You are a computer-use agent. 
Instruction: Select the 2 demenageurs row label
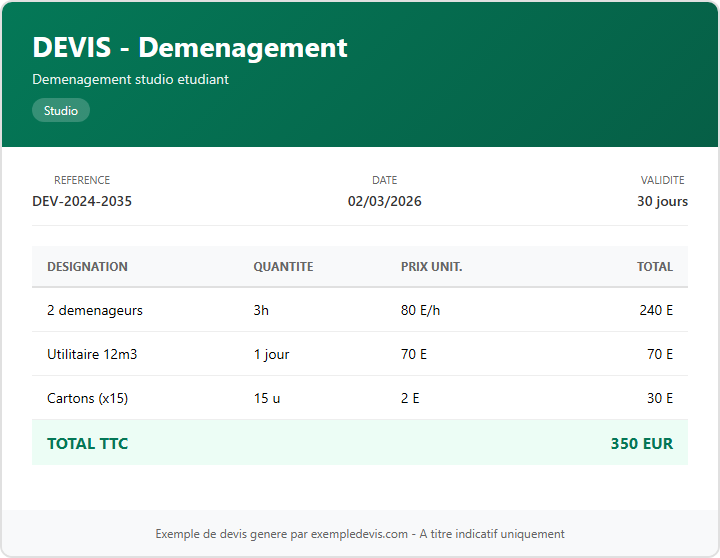tap(95, 310)
